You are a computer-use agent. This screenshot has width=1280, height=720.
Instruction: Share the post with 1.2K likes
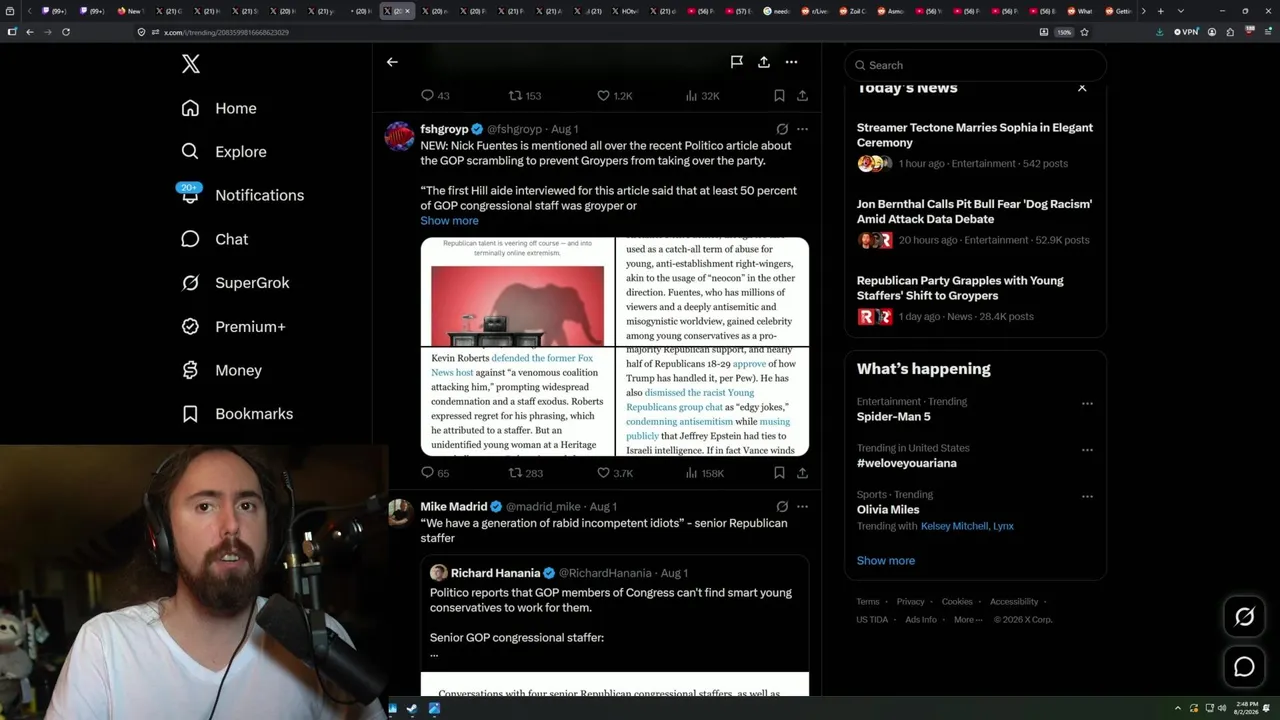pos(802,96)
